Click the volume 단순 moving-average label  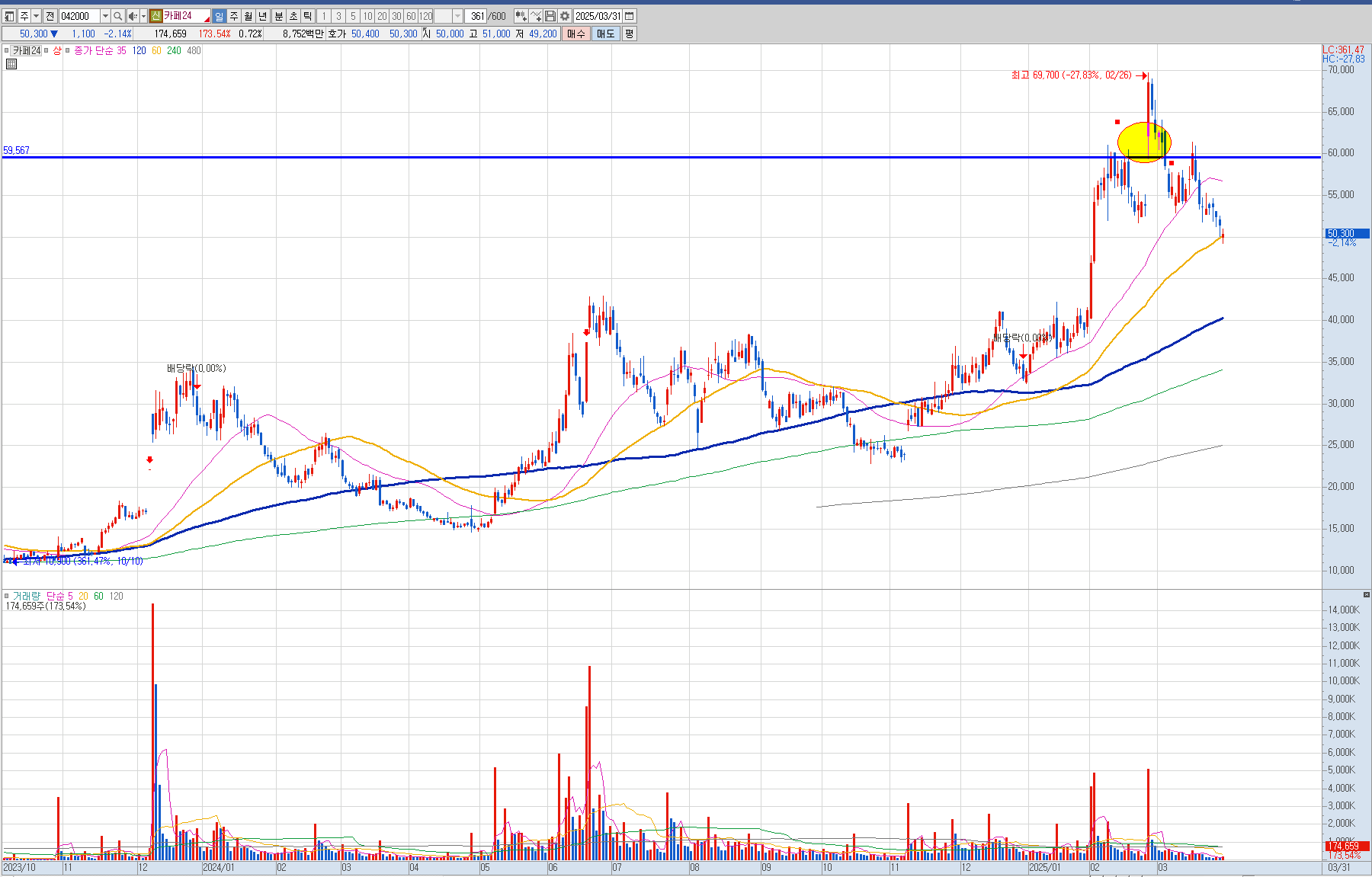coord(56,596)
